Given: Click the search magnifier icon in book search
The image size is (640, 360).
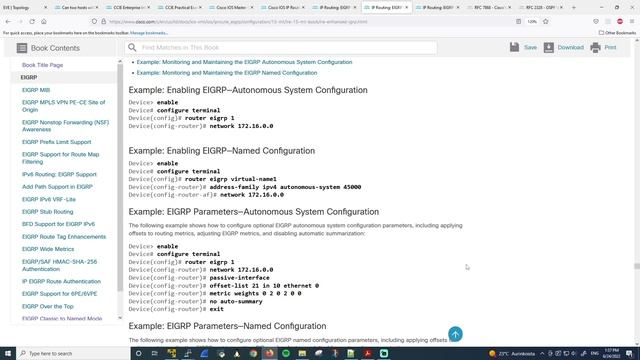Looking at the screenshot, I should click(x=132, y=47).
